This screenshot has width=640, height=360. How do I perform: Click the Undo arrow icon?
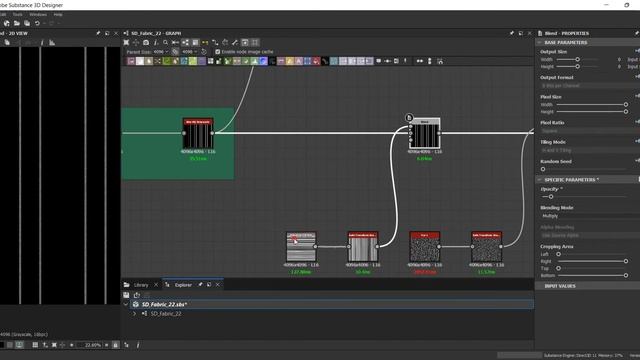click(x=37, y=24)
